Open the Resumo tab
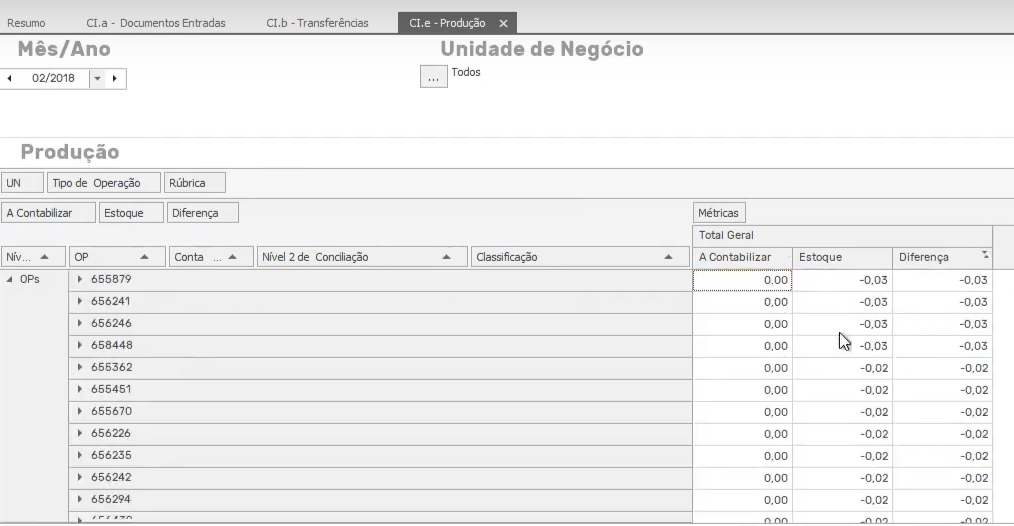1014x526 pixels. pyautogui.click(x=26, y=23)
